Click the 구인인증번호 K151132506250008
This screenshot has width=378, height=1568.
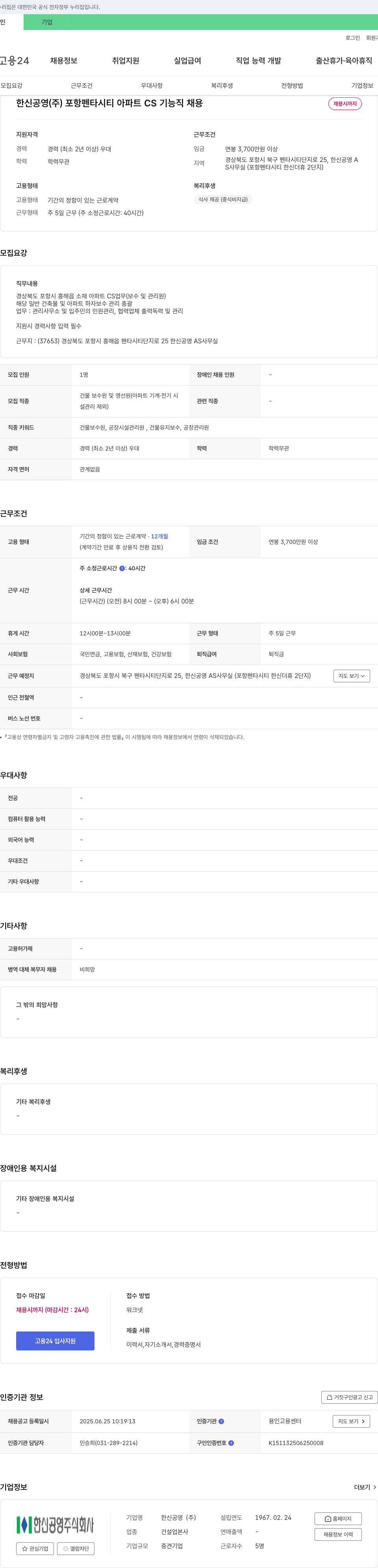[296, 1443]
